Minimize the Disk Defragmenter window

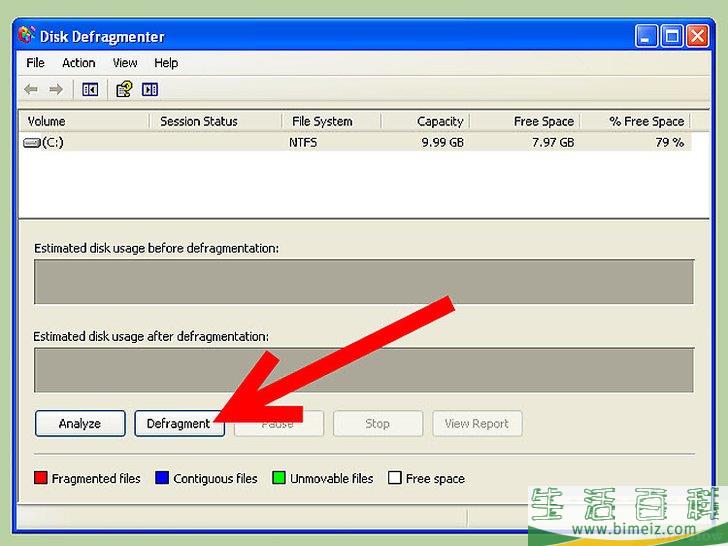(646, 36)
